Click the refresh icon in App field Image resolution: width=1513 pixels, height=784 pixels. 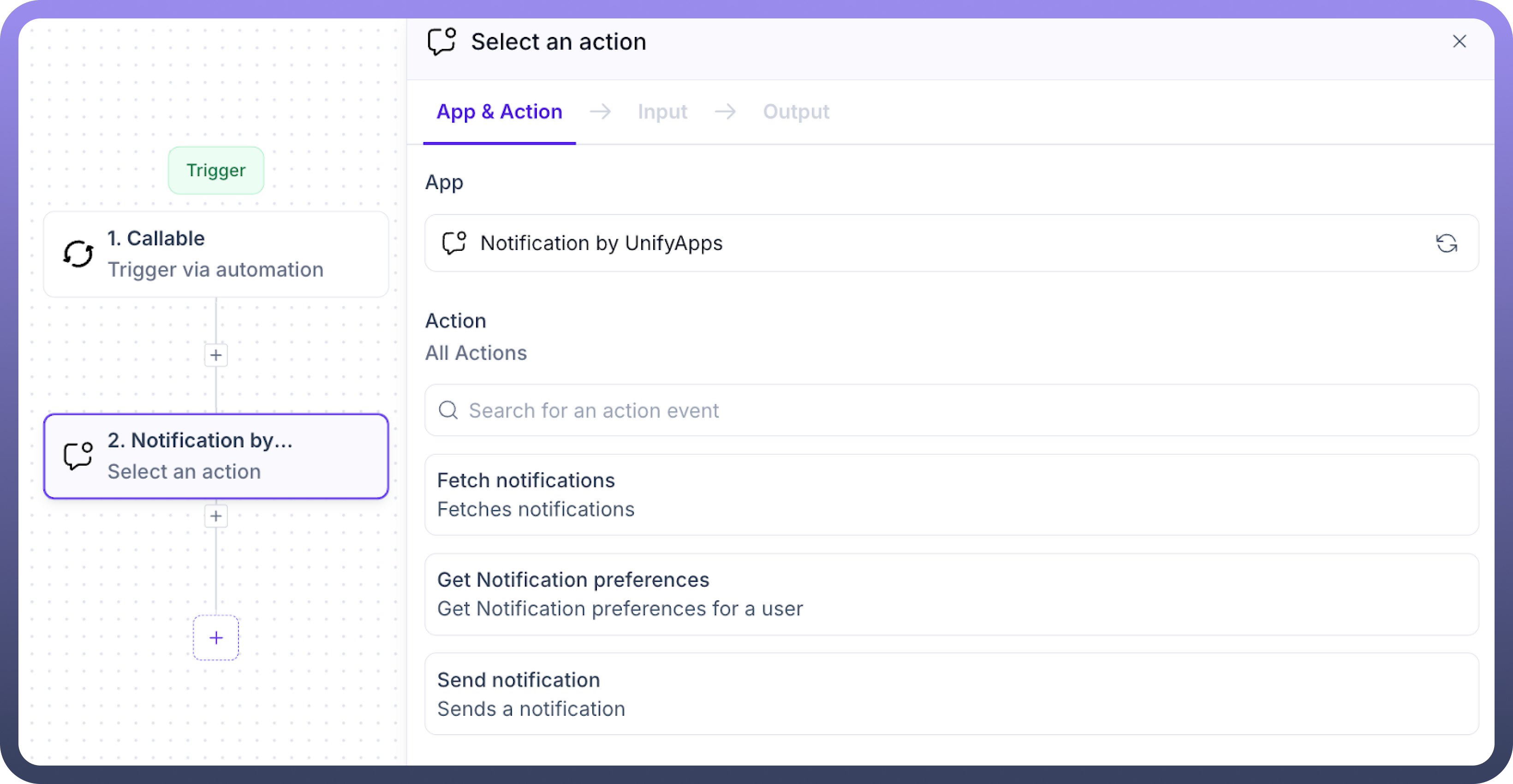click(x=1446, y=243)
